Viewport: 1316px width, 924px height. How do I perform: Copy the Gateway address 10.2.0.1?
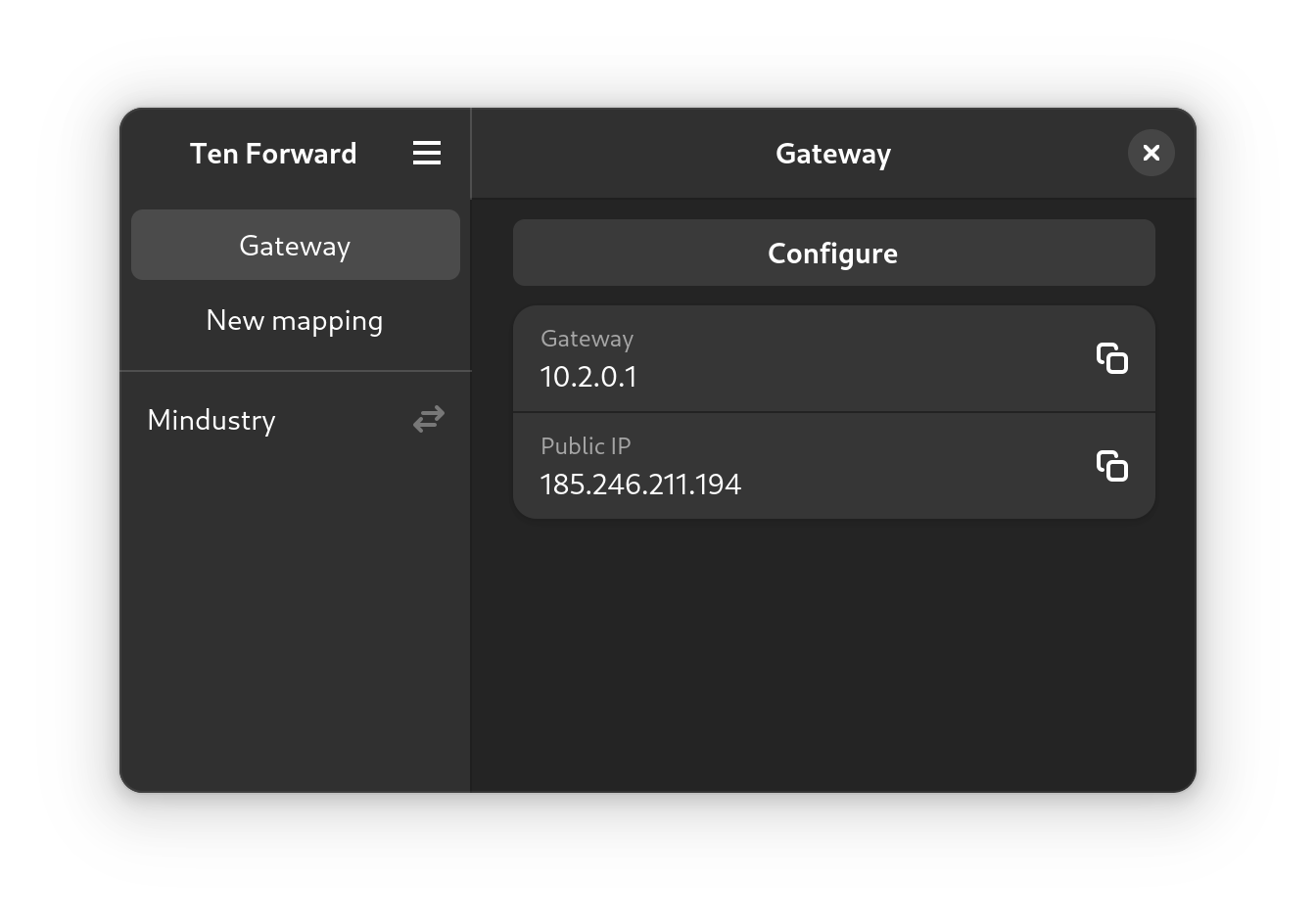[1112, 358]
